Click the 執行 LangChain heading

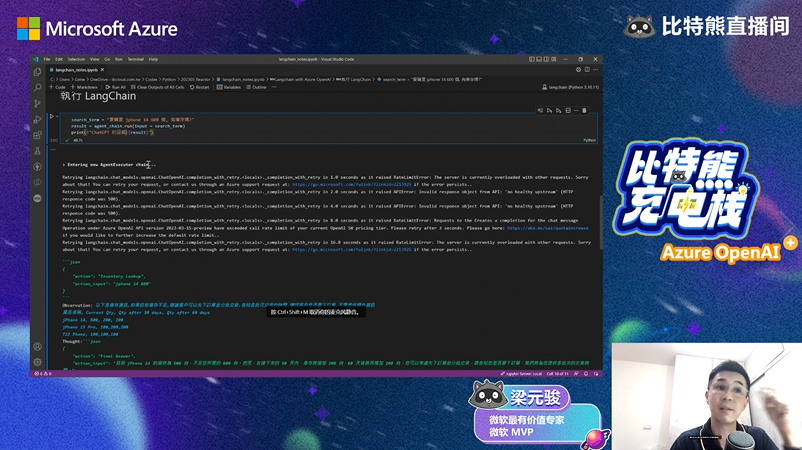click(98, 96)
